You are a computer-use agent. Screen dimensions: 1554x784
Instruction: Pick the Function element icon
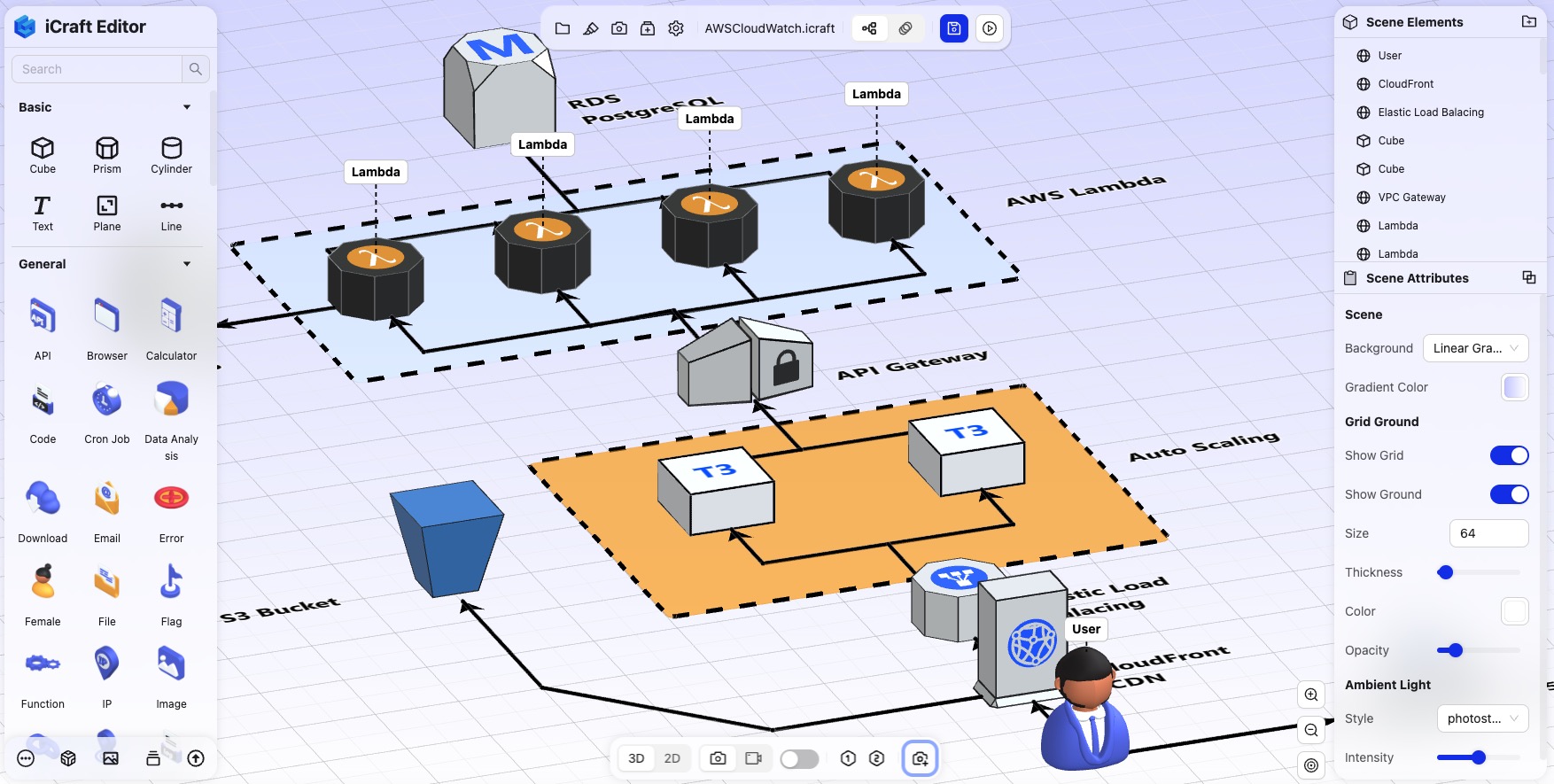click(43, 664)
